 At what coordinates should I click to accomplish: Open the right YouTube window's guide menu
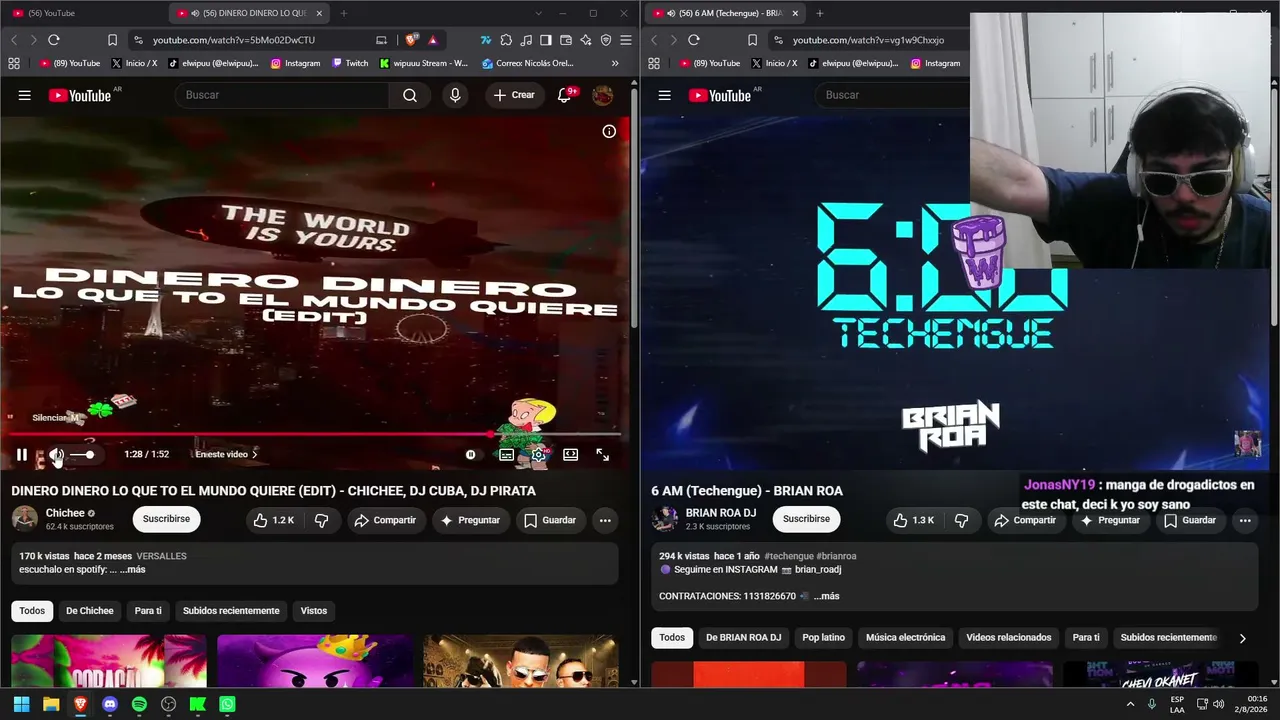pos(665,95)
